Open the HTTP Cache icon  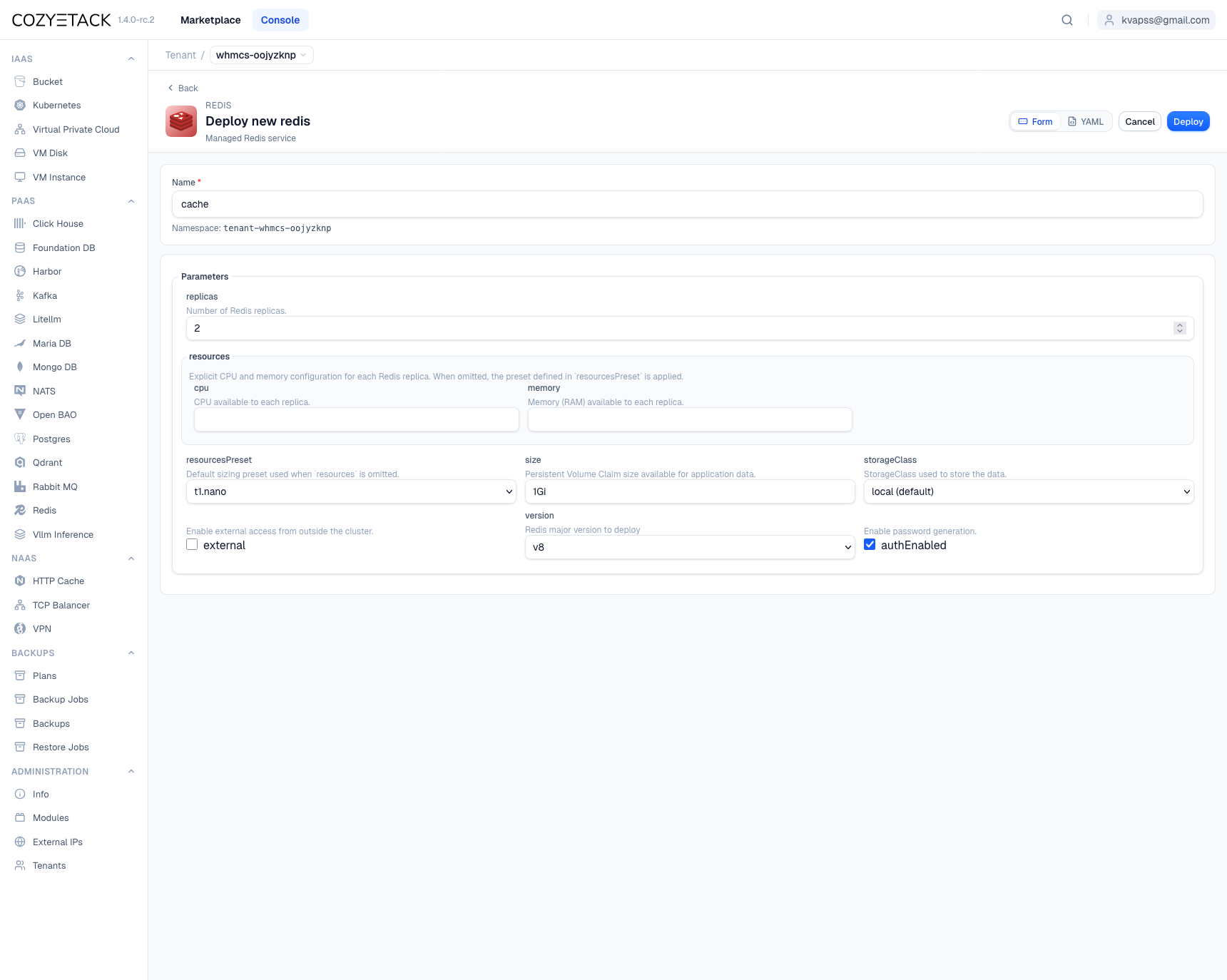pos(20,581)
